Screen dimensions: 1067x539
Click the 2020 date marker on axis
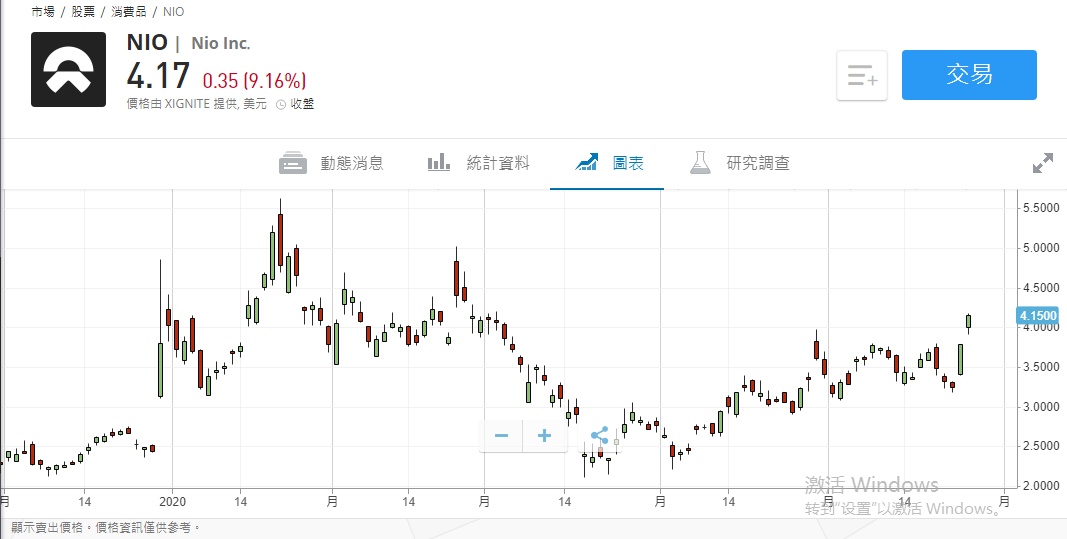click(x=173, y=499)
